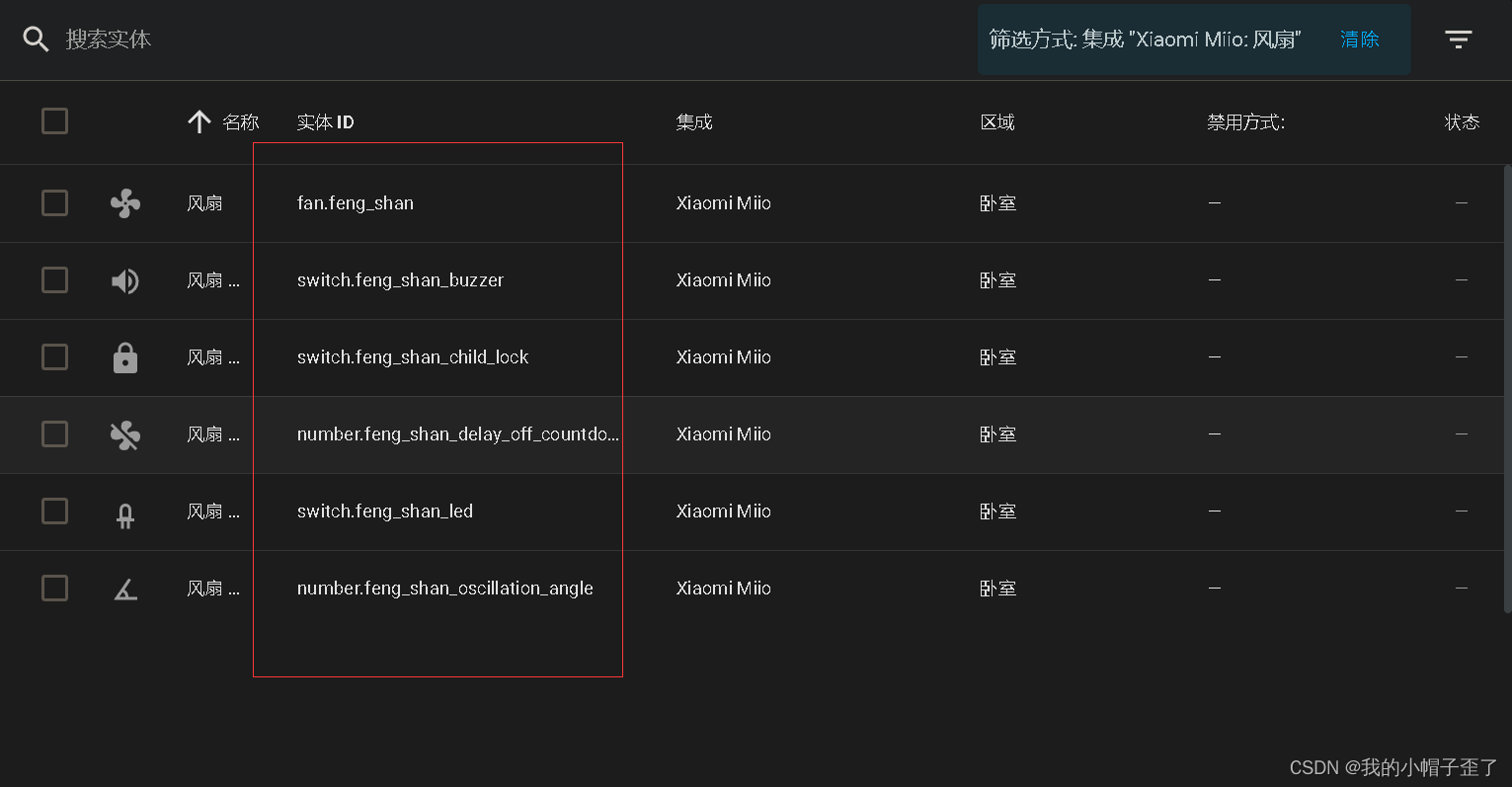The image size is (1512, 787).
Task: Sort by the 区域 column header
Action: point(997,122)
